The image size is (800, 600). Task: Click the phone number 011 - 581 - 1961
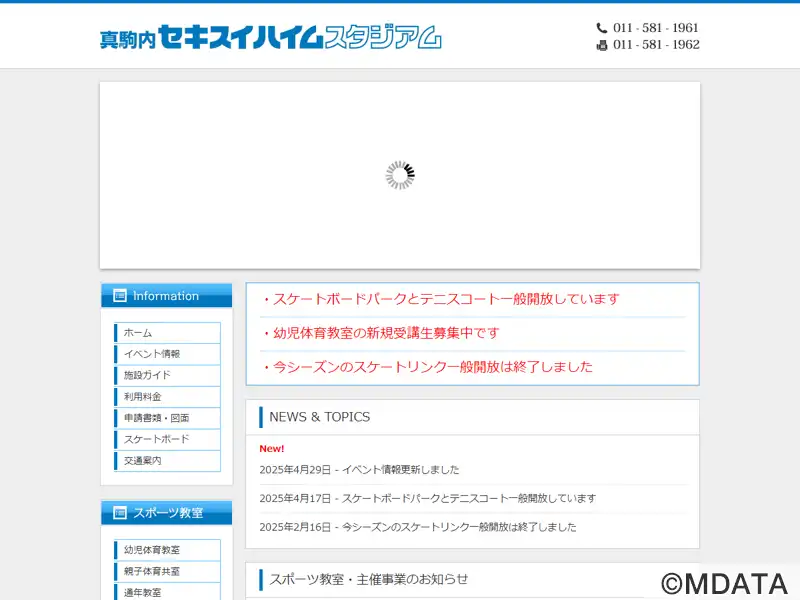click(656, 28)
